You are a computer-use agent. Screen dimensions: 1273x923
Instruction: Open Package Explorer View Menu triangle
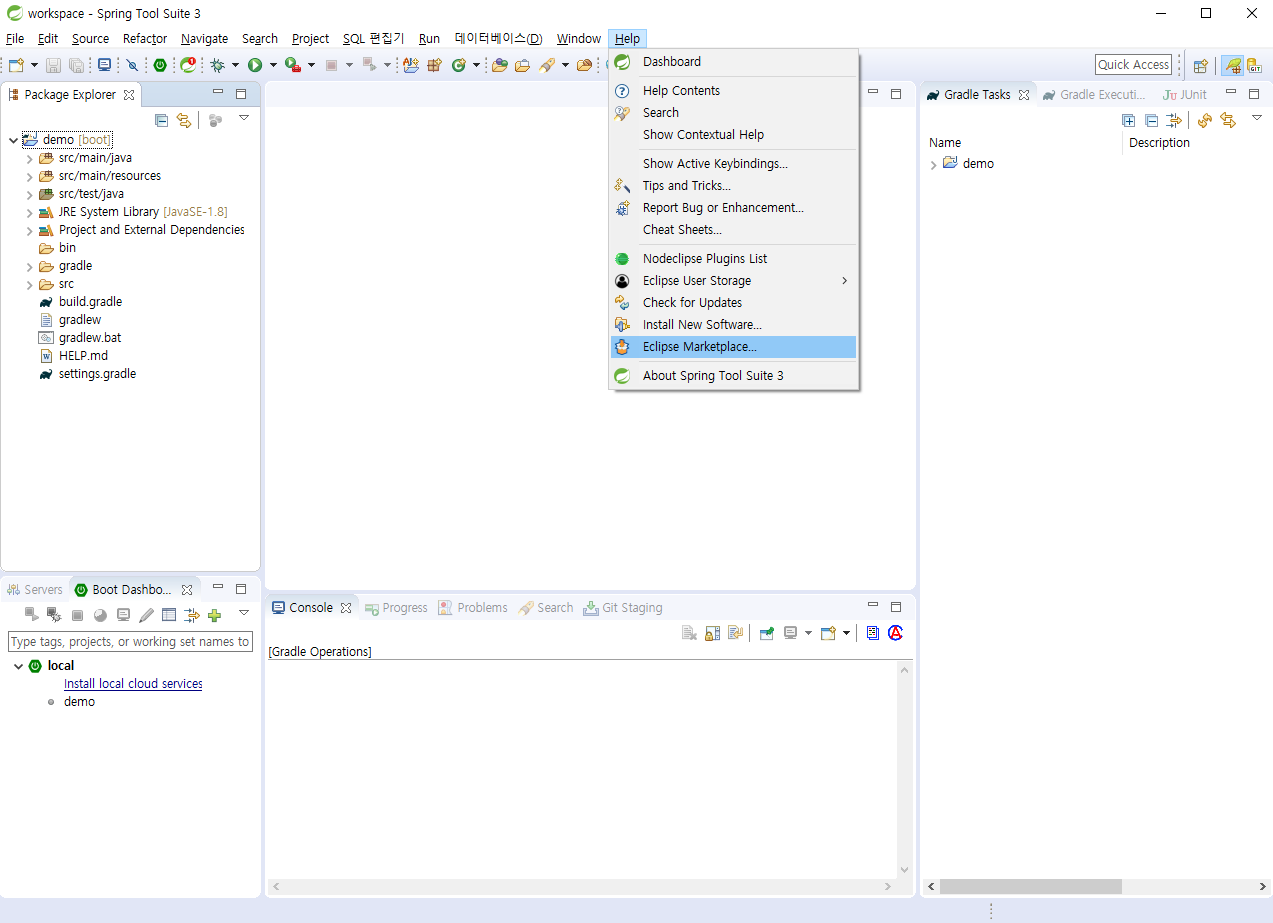tap(244, 118)
